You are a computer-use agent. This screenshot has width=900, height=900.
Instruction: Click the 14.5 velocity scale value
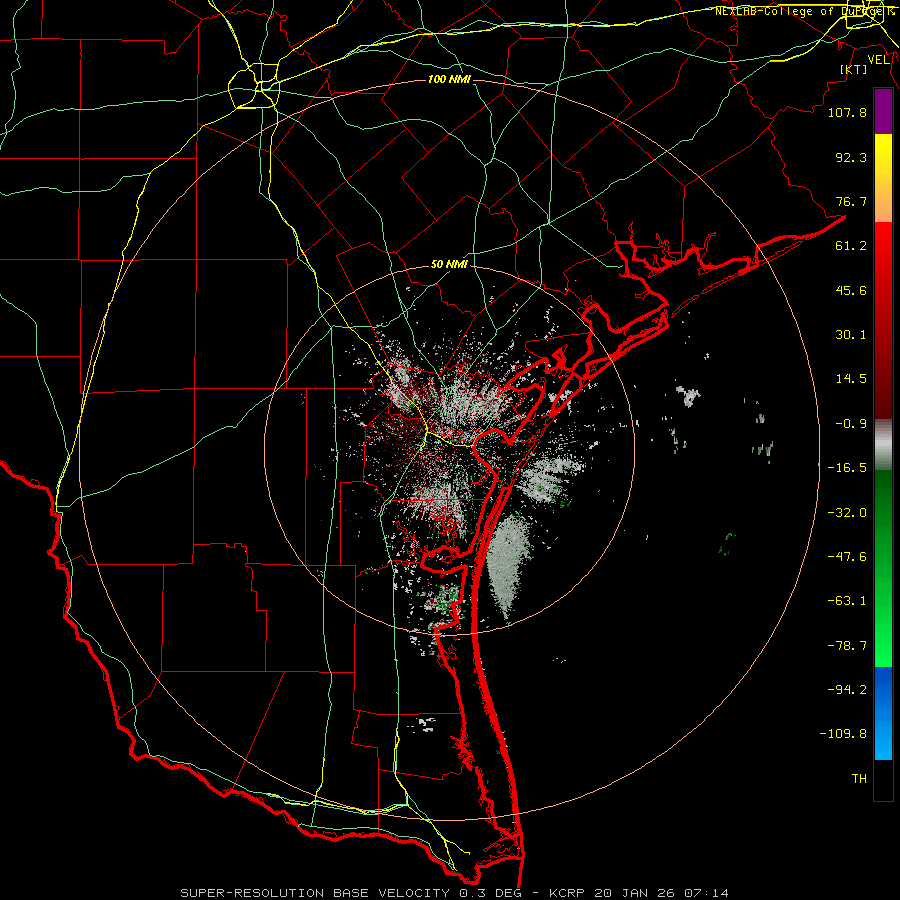[851, 379]
